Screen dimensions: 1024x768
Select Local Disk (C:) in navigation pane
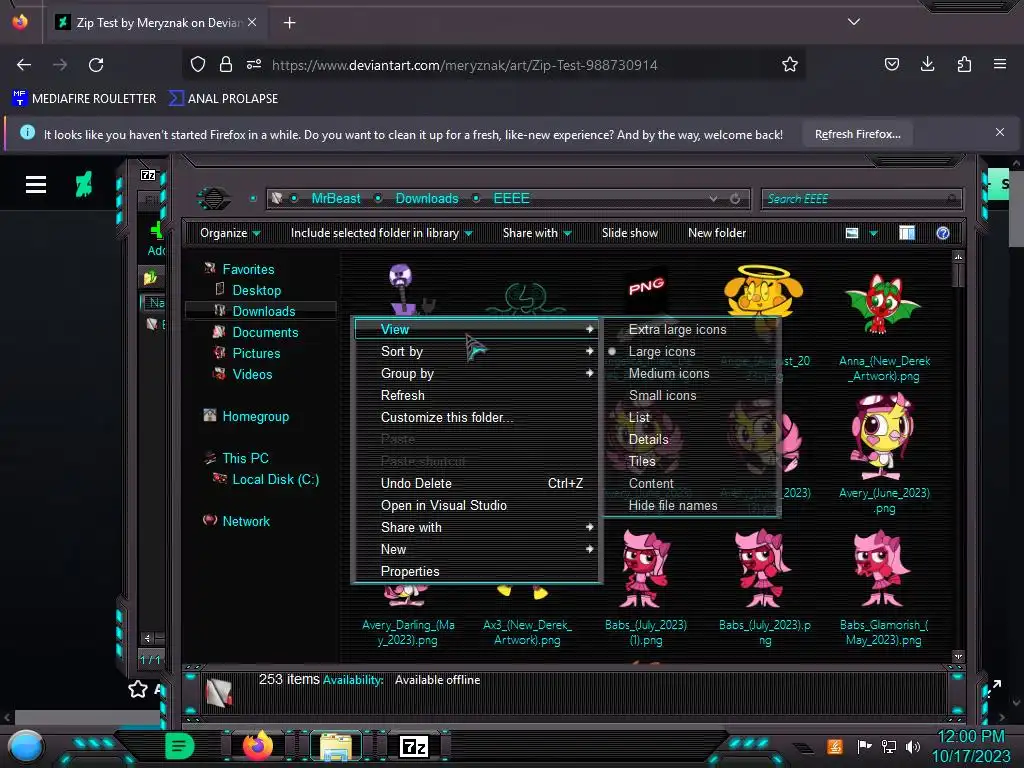276,479
